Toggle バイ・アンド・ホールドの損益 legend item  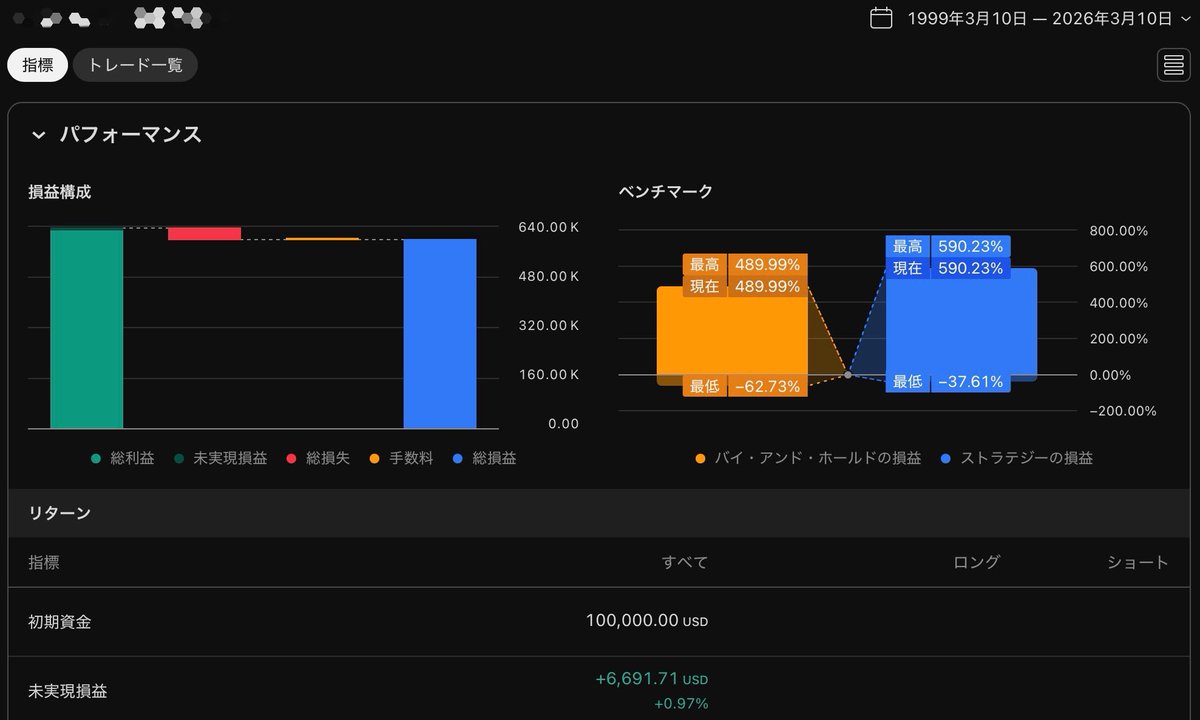pyautogui.click(x=808, y=458)
